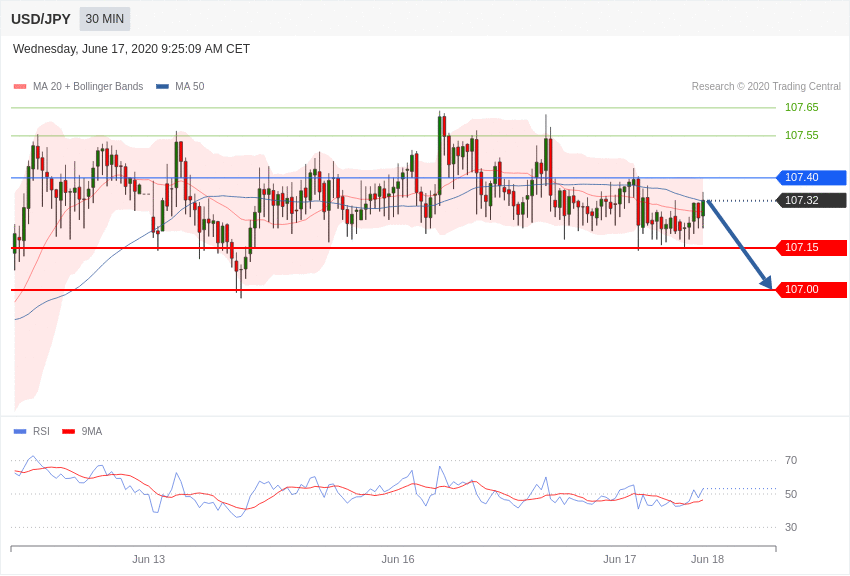
Task: Click the red 107.15 support price tag
Action: pyautogui.click(x=812, y=248)
